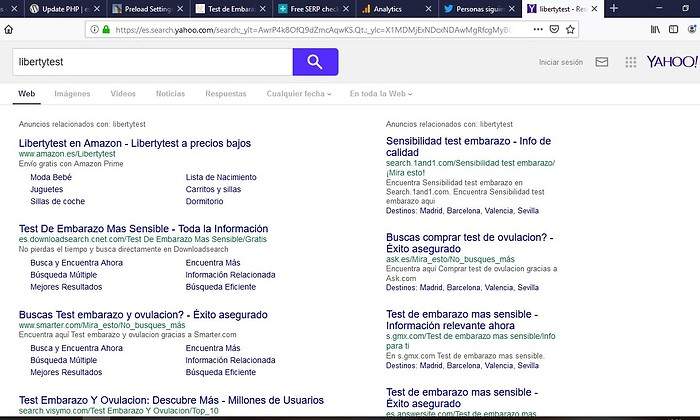This screenshot has width=700, height=420.
Task: Click the libertytest search input field
Action: click(x=153, y=62)
